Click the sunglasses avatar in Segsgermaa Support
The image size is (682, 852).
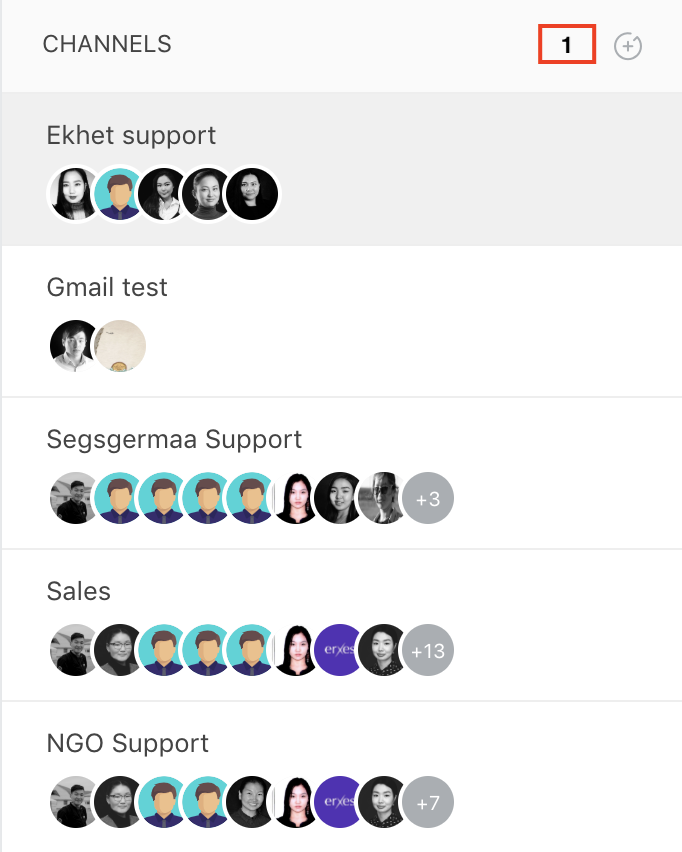point(383,498)
